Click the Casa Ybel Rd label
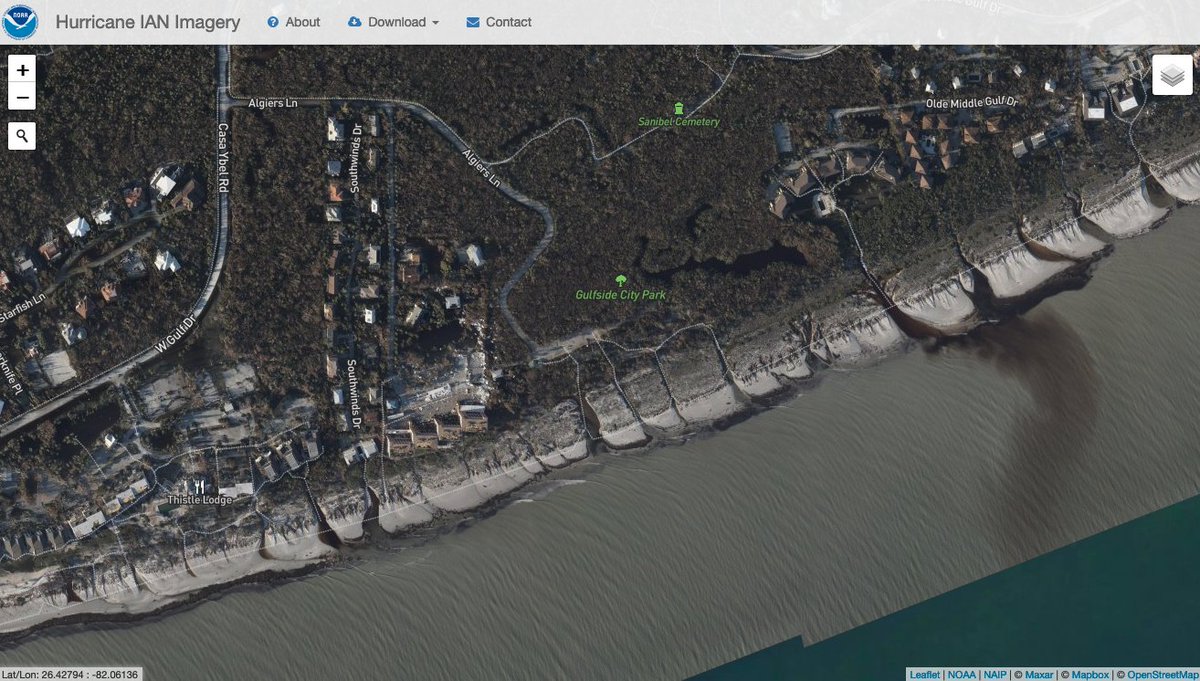This screenshot has height=681, width=1200. tap(224, 158)
